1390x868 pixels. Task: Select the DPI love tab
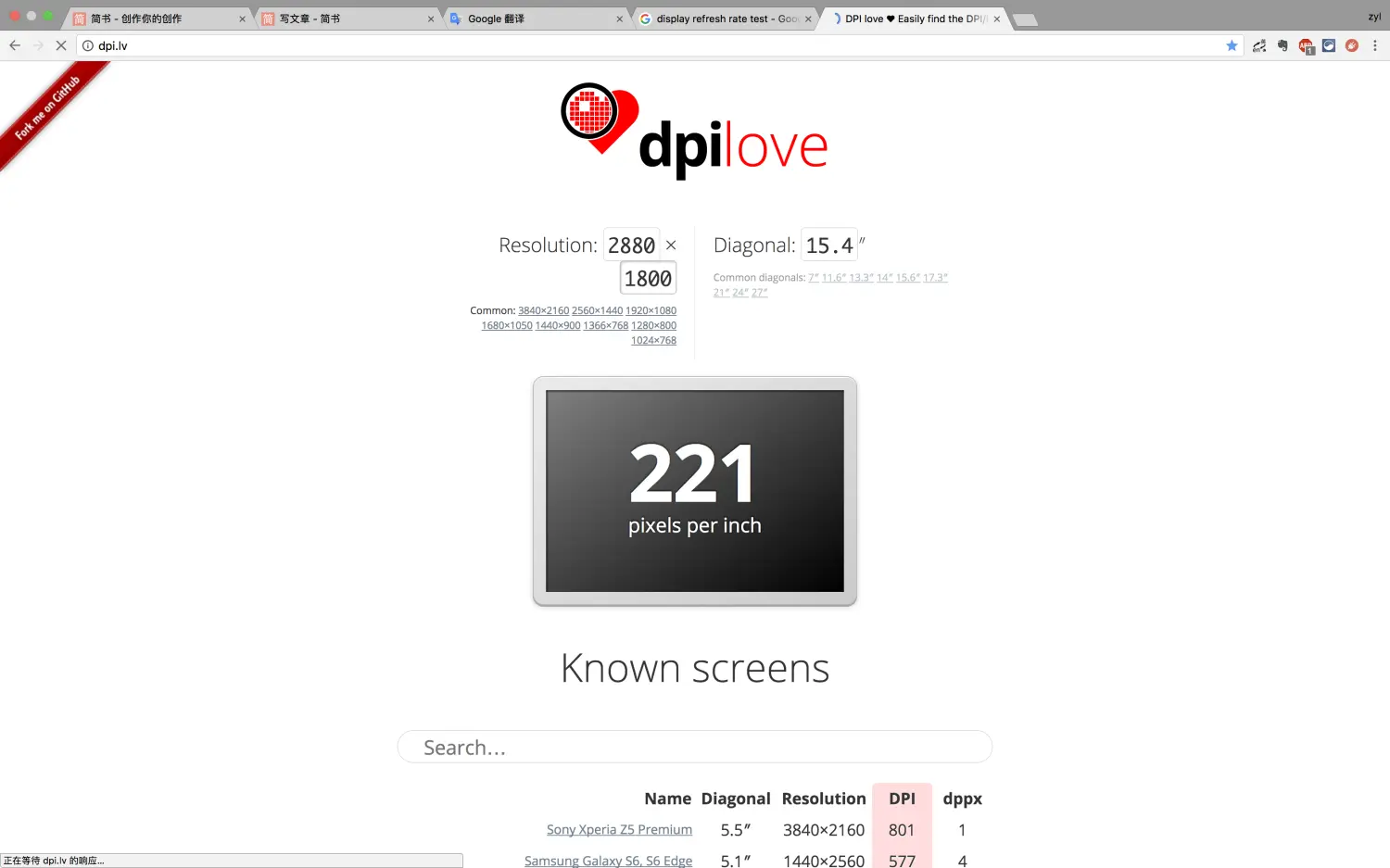pos(916,19)
